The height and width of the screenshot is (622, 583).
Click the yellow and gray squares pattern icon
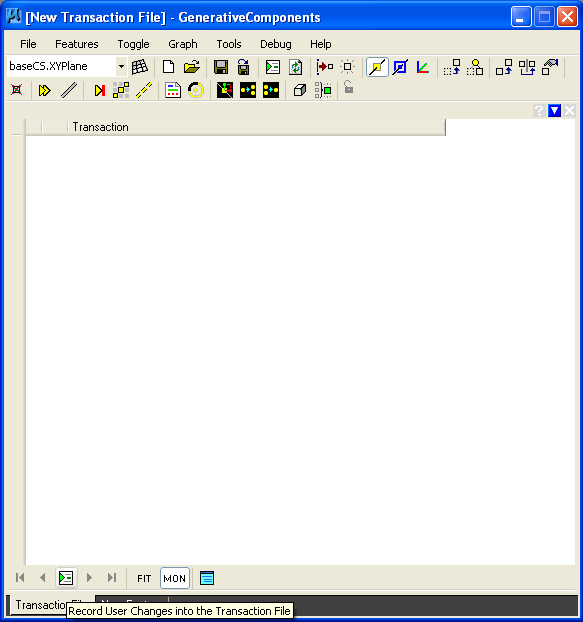click(121, 90)
